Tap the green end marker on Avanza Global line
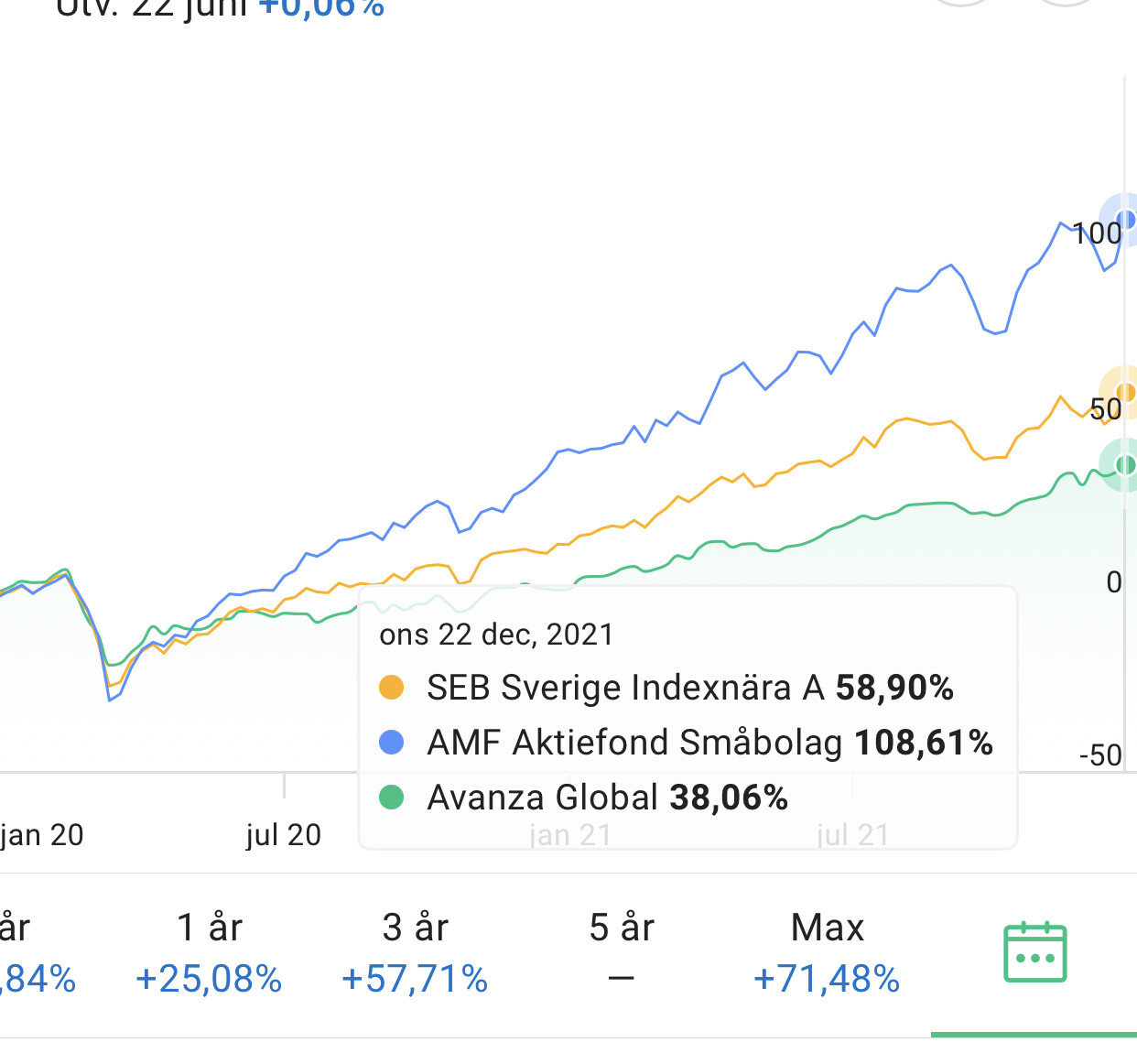Viewport: 1137px width, 1064px height. (1126, 465)
